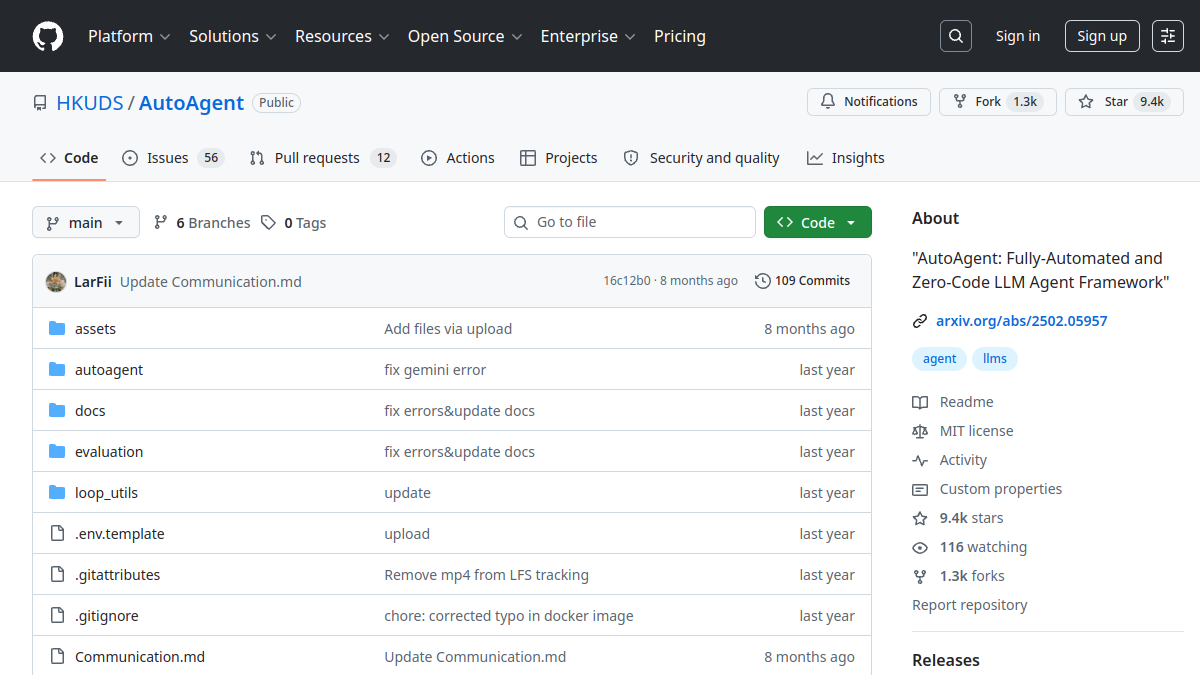
Task: Click the book icon next to Readme
Action: (x=920, y=402)
